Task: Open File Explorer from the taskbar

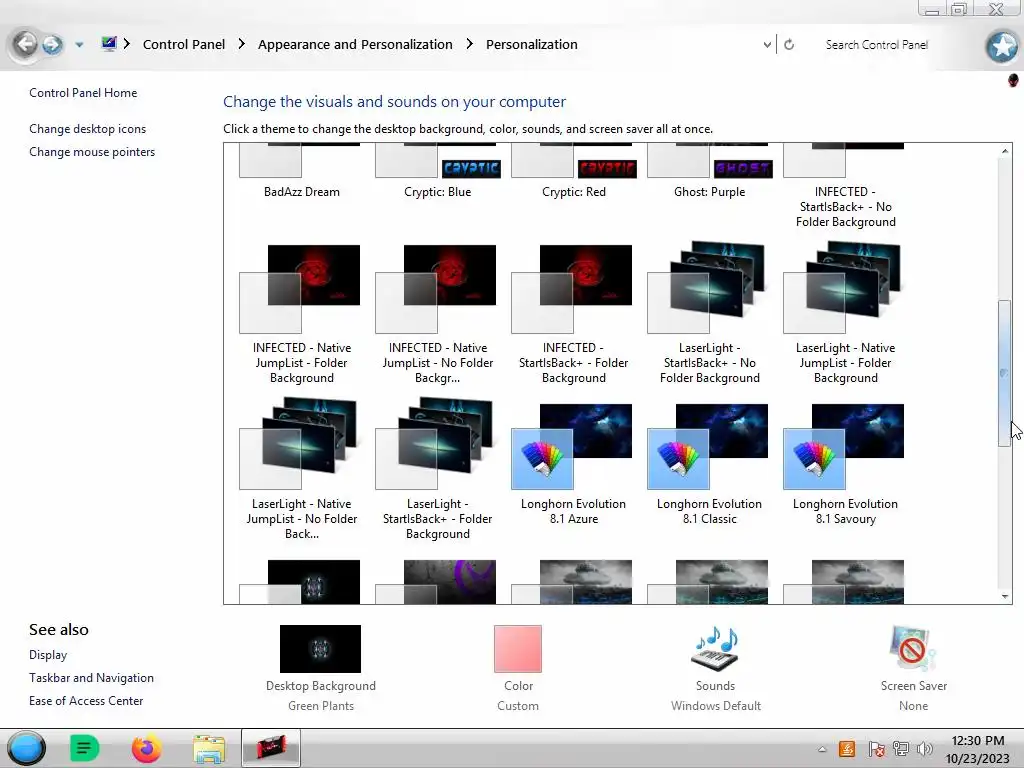Action: (209, 748)
